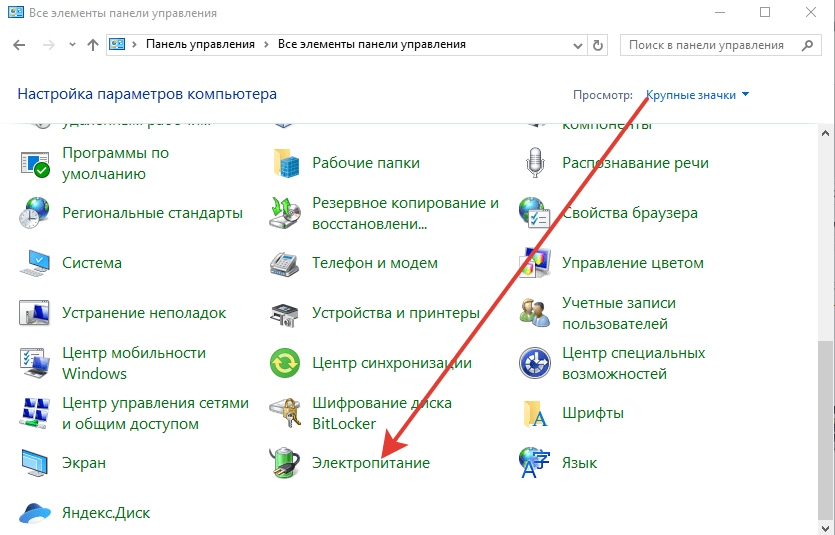Screen dimensions: 835x535
Task: Open the 'Крупные значки' view dropdown
Action: [697, 95]
